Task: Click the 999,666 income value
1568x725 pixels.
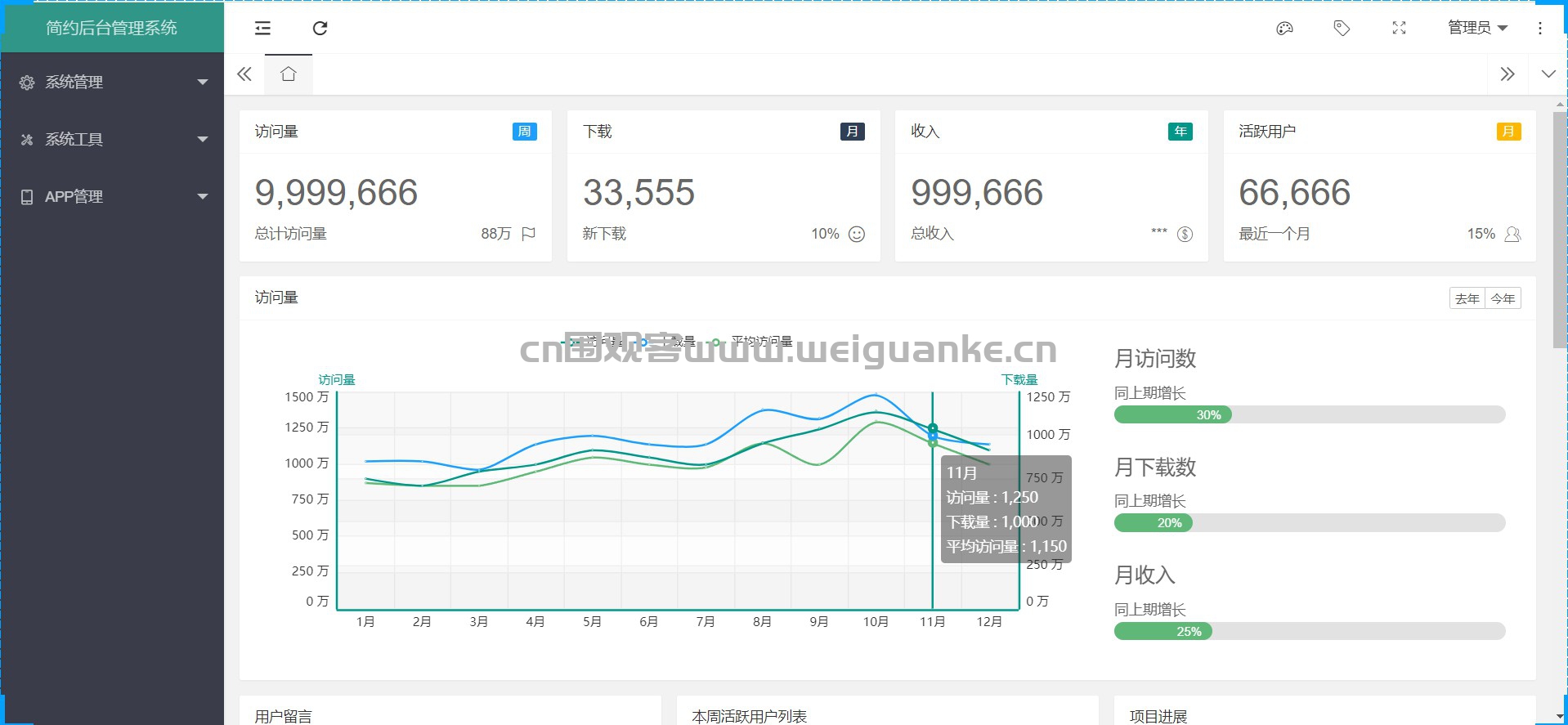Action: [977, 193]
